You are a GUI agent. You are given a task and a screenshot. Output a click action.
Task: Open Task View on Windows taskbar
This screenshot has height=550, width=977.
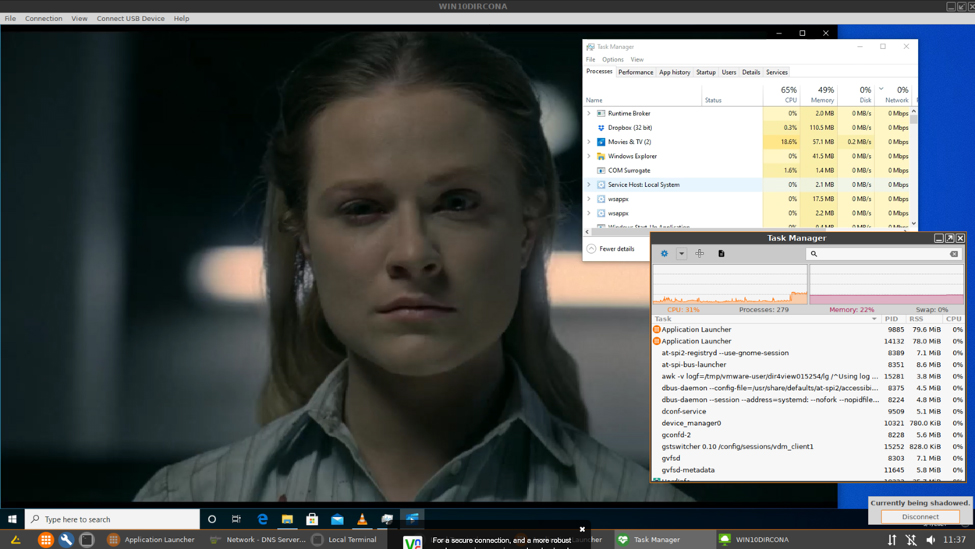[236, 519]
